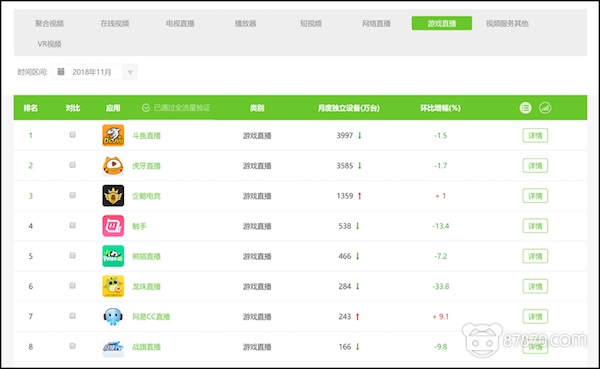Image resolution: width=600 pixels, height=369 pixels.
Task: Open 详情 for 斗鱼直播 row
Action: (535, 136)
